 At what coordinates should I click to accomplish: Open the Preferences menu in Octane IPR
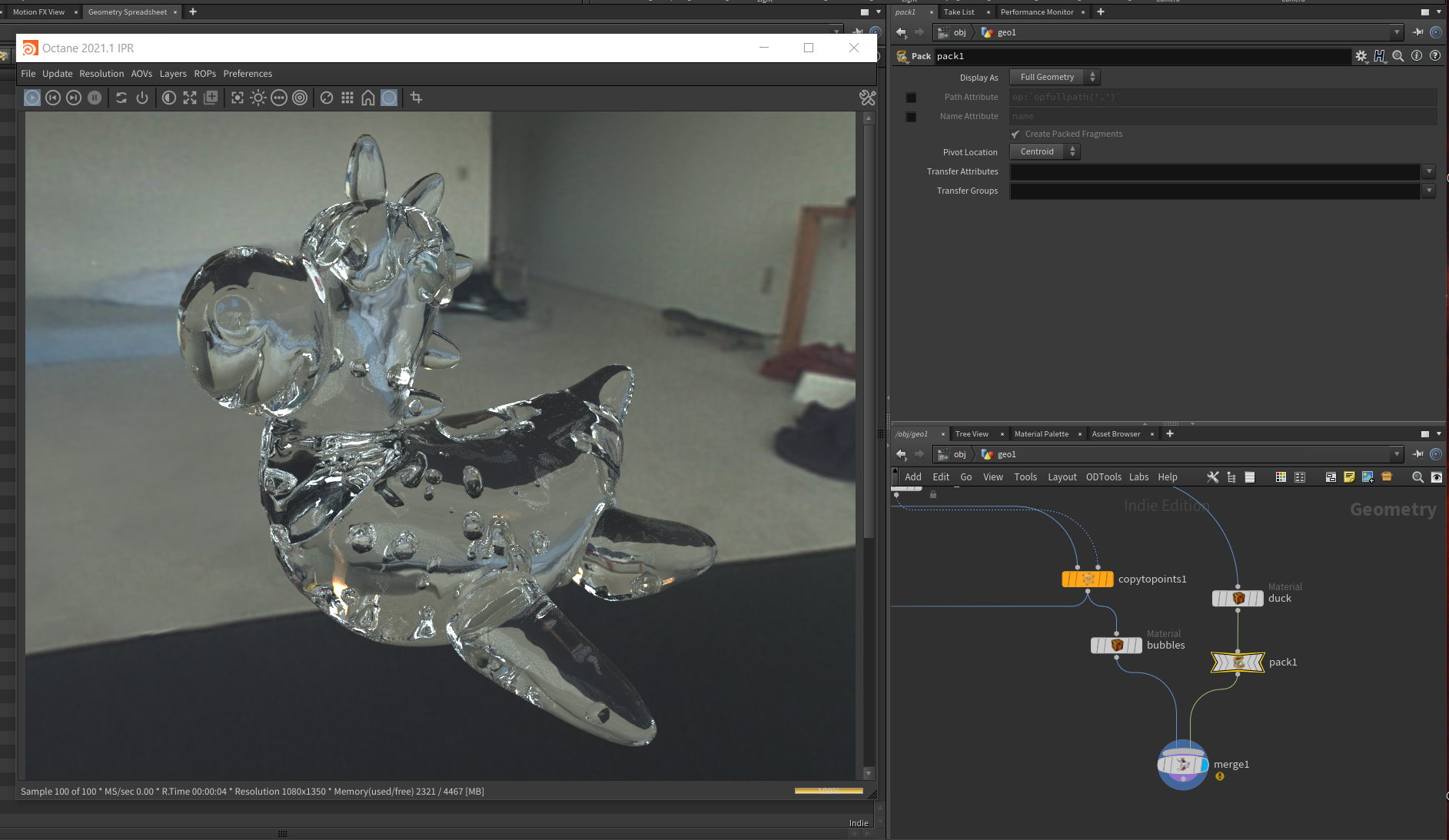[x=248, y=74]
